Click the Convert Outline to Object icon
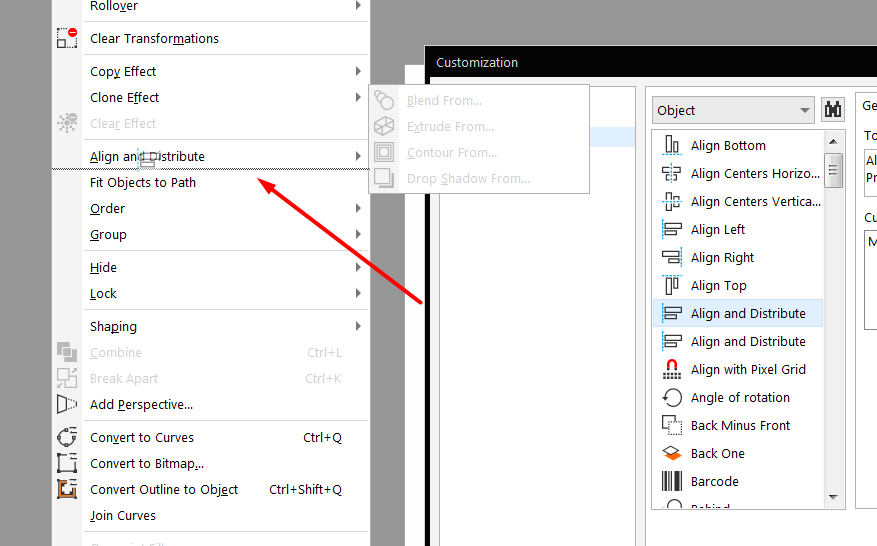 pyautogui.click(x=67, y=489)
